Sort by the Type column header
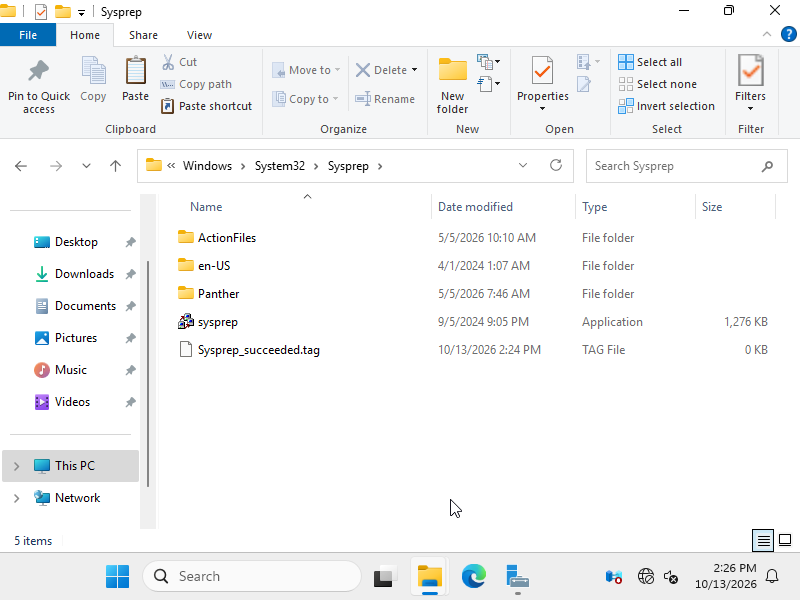800x600 pixels. pos(594,207)
